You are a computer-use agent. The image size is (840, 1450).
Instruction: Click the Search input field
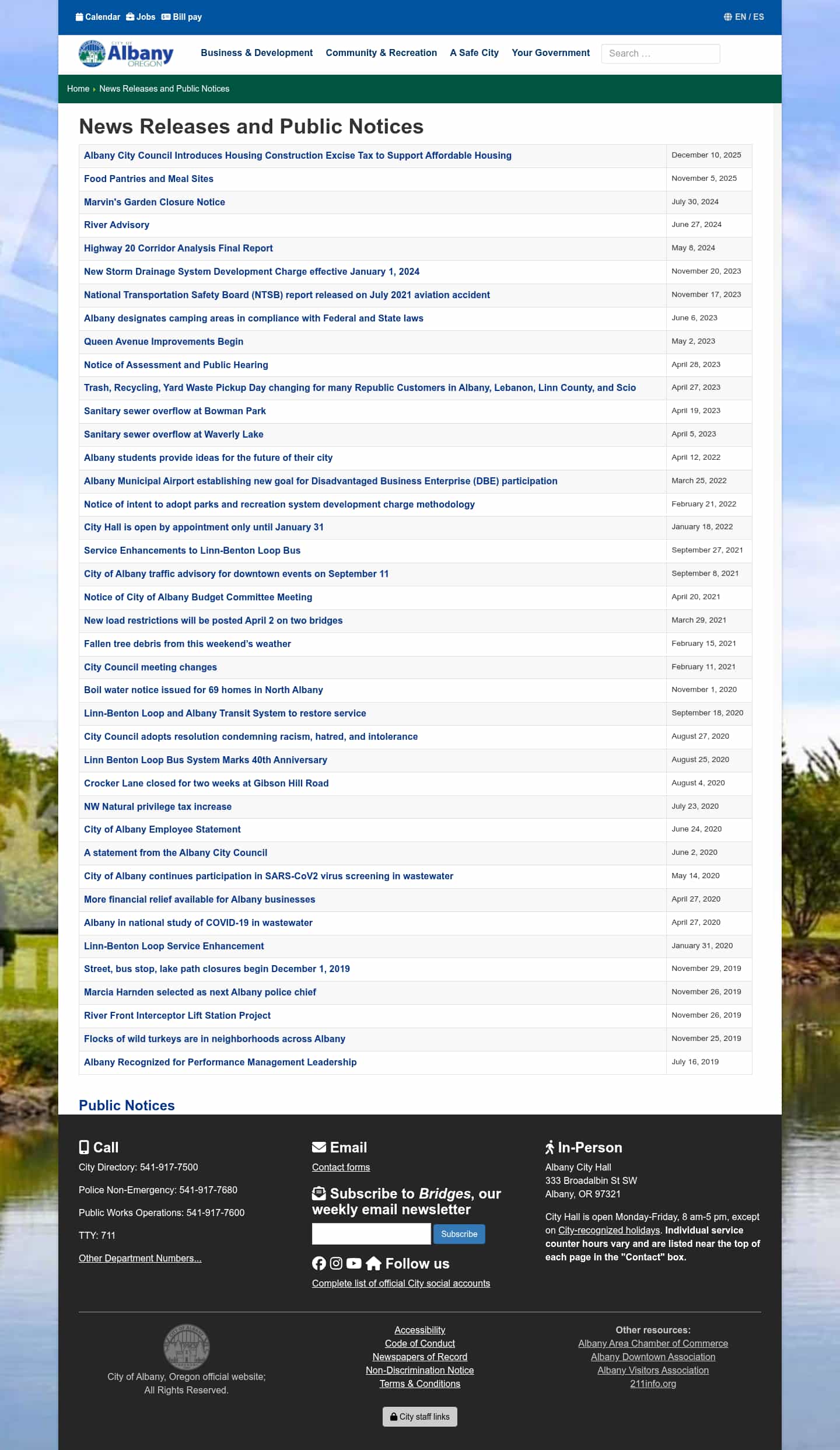click(x=660, y=54)
